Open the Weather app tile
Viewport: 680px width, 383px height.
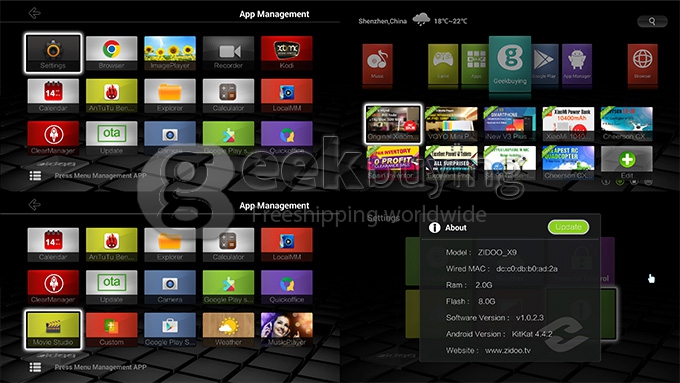[229, 330]
